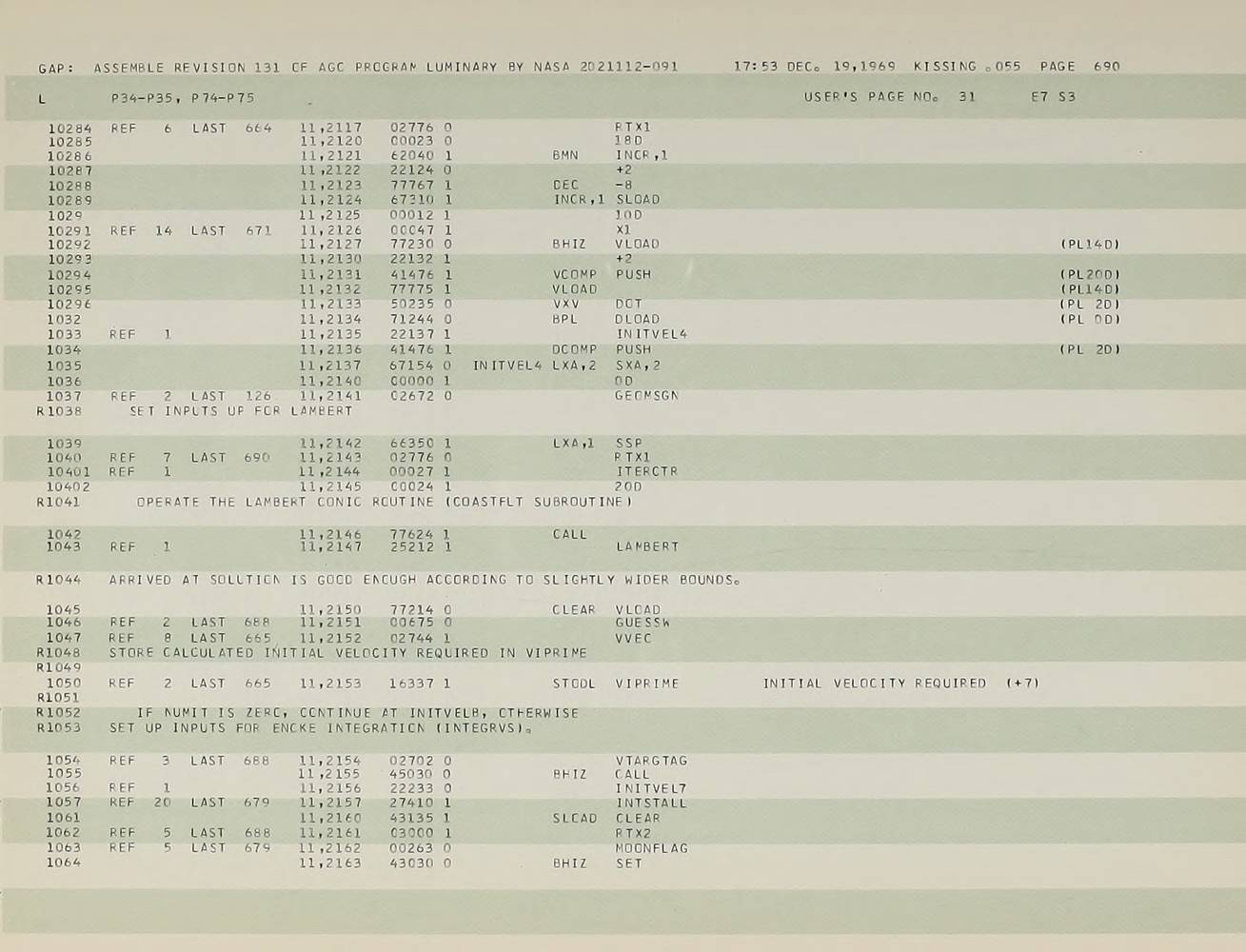Select the '67154' octal value
The width and height of the screenshot is (1246, 952).
click(412, 366)
